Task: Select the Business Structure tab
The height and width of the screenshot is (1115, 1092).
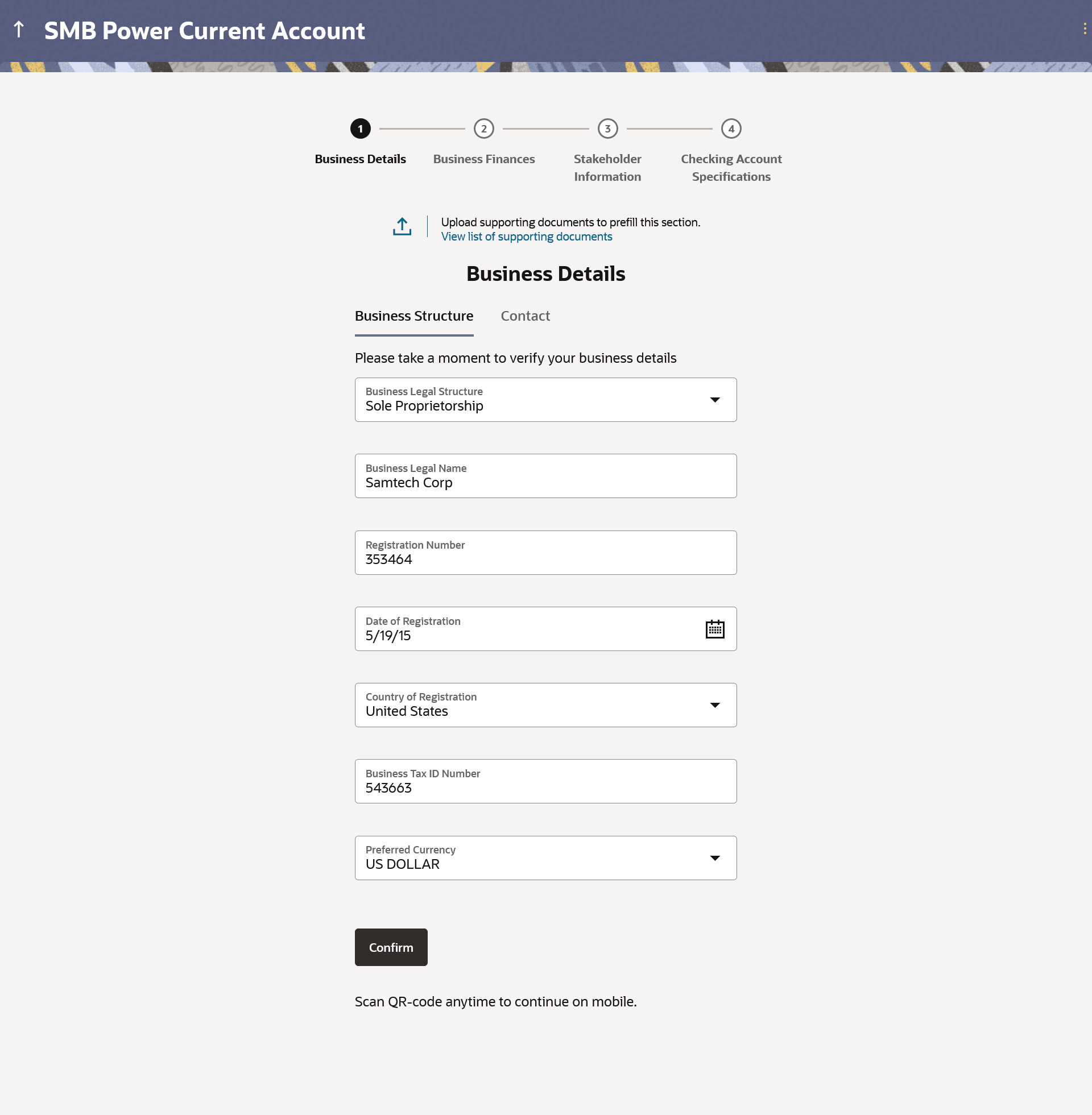Action: click(413, 317)
